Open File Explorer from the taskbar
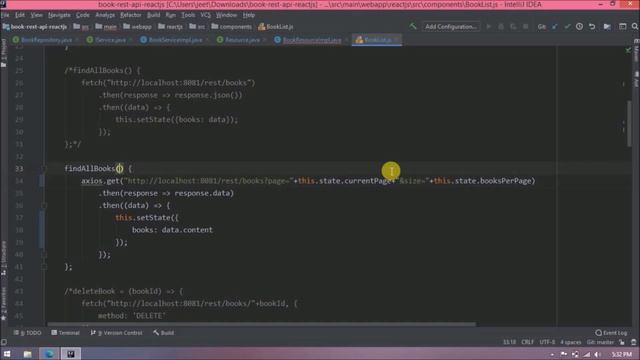This screenshot has width=640, height=360. pyautogui.click(x=27, y=354)
